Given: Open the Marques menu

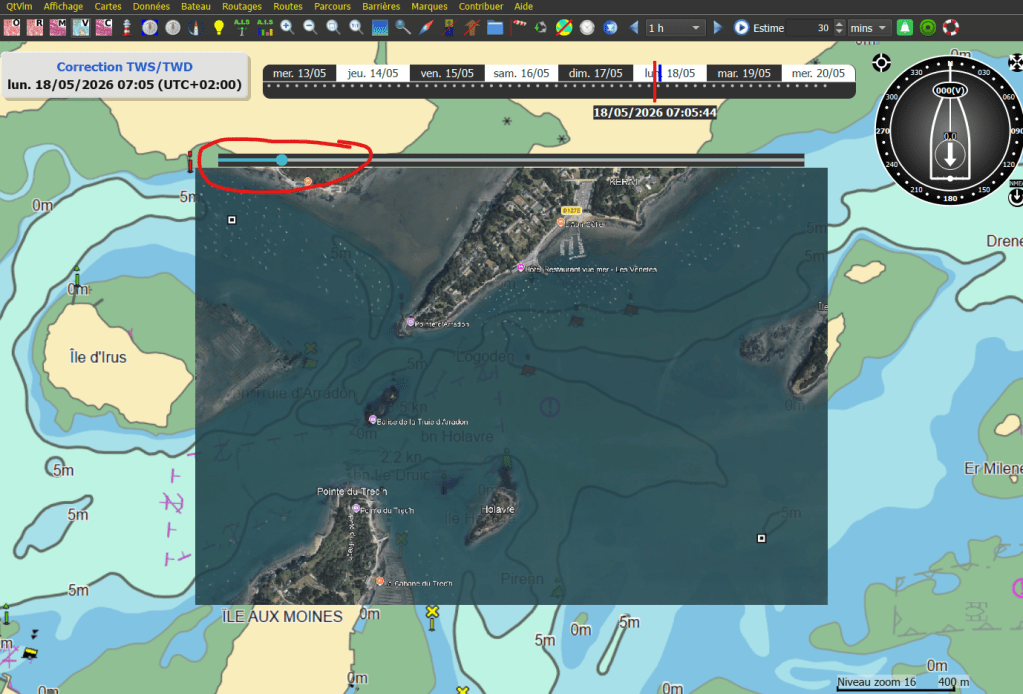Looking at the screenshot, I should click(429, 7).
